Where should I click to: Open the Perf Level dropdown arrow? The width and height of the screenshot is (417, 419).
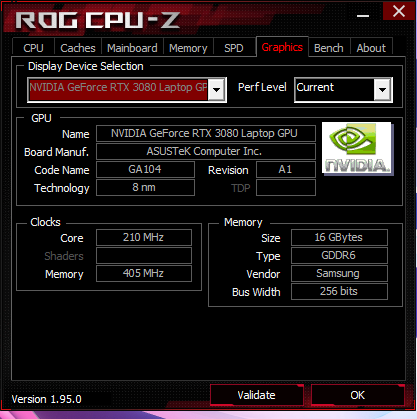382,89
